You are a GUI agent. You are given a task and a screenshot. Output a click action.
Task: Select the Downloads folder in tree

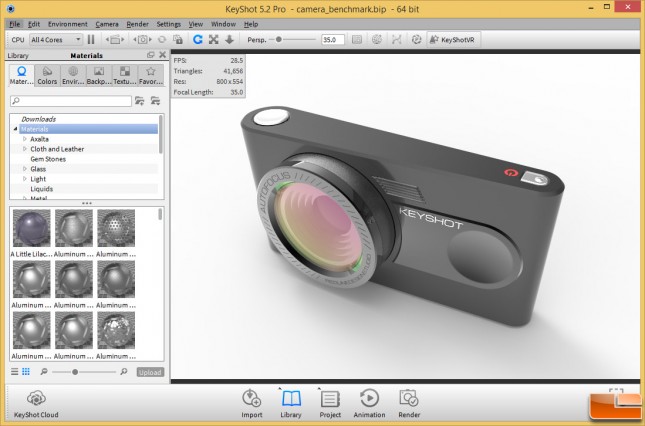pyautogui.click(x=39, y=119)
